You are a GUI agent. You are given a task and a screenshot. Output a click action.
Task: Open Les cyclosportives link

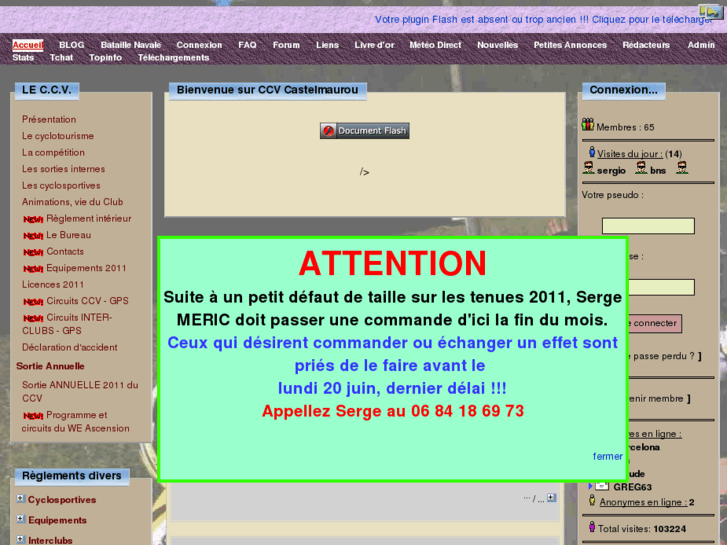61,186
